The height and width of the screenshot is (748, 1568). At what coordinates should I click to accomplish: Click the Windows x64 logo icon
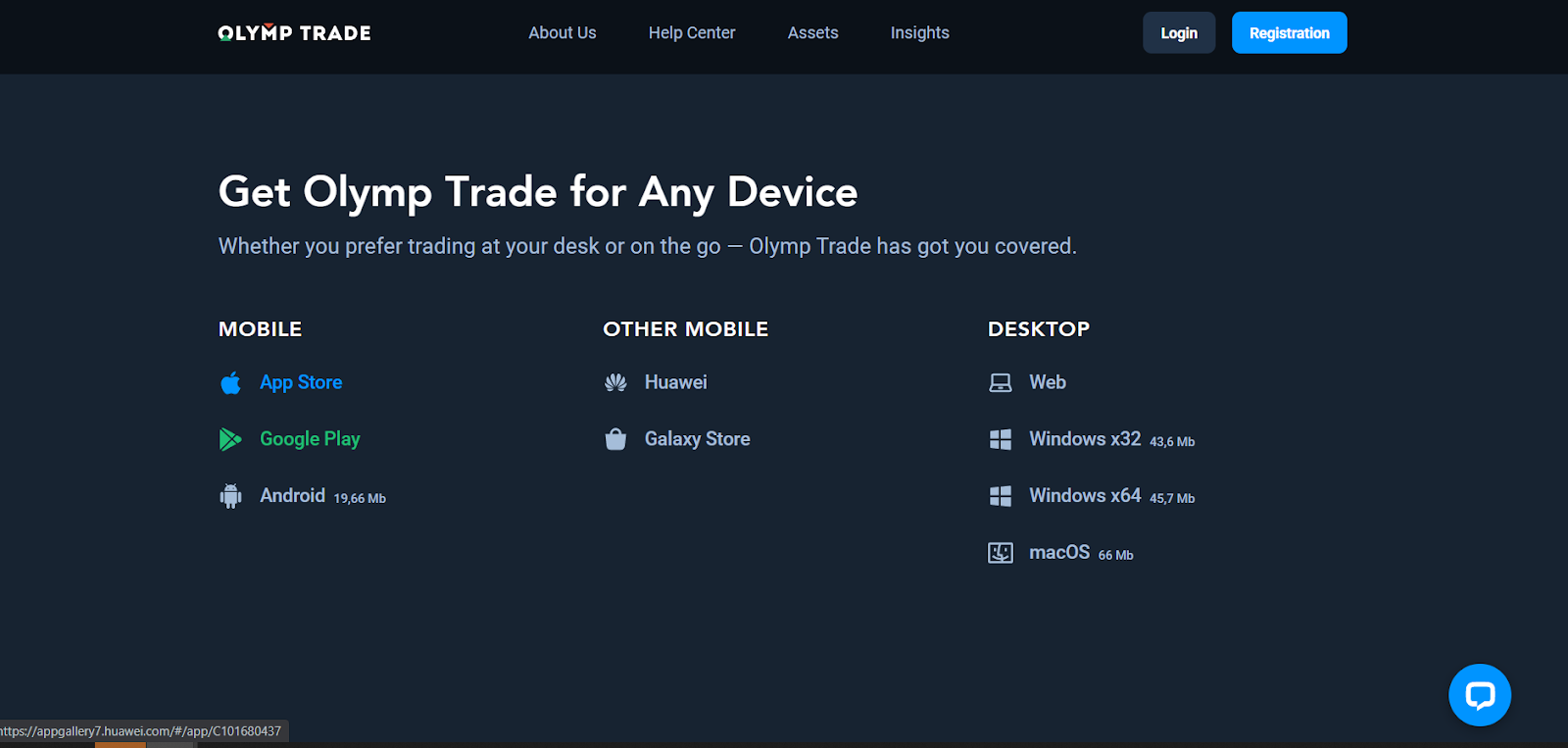[1001, 496]
